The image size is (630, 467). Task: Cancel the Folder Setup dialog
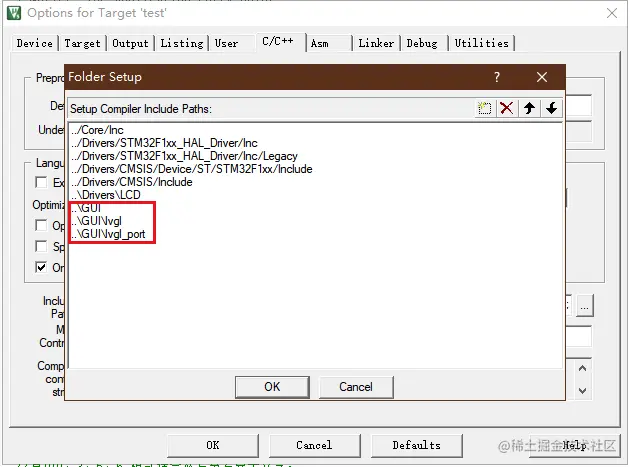pos(356,387)
